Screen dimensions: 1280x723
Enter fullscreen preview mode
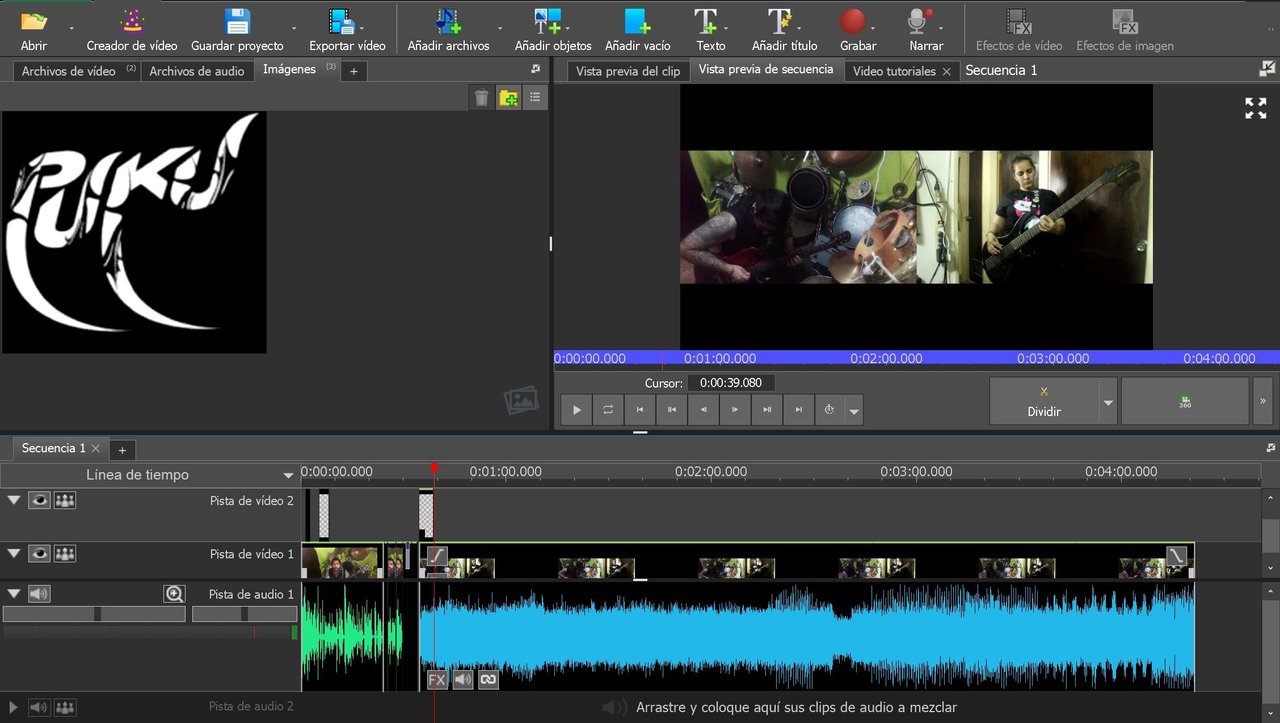click(1256, 108)
